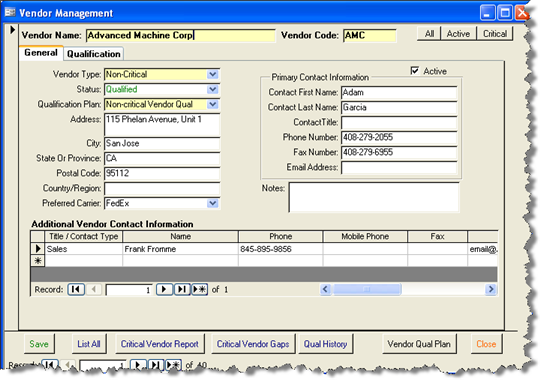Click the City field San Jose

pos(162,143)
